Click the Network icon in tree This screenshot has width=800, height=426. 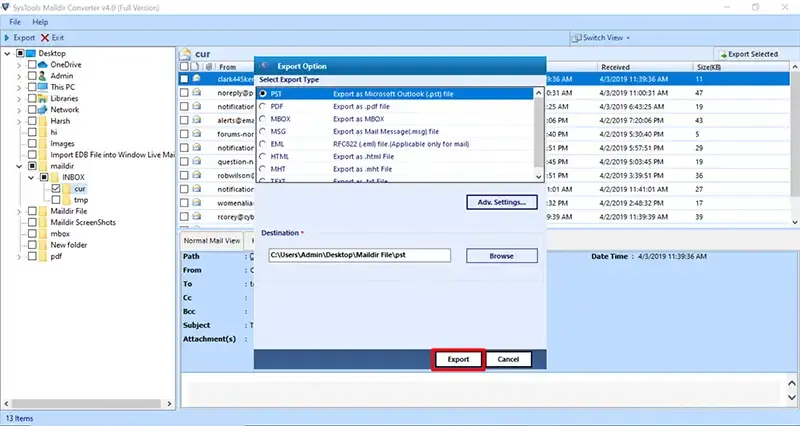pyautogui.click(x=42, y=110)
